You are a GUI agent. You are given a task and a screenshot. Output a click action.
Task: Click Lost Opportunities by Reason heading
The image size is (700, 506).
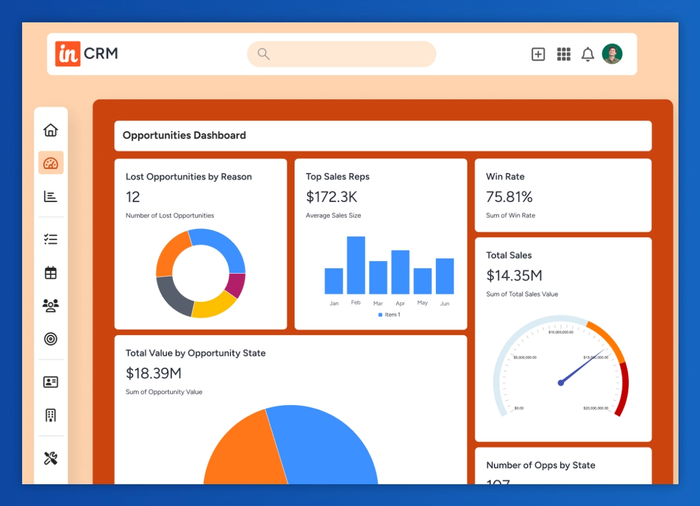(x=188, y=177)
